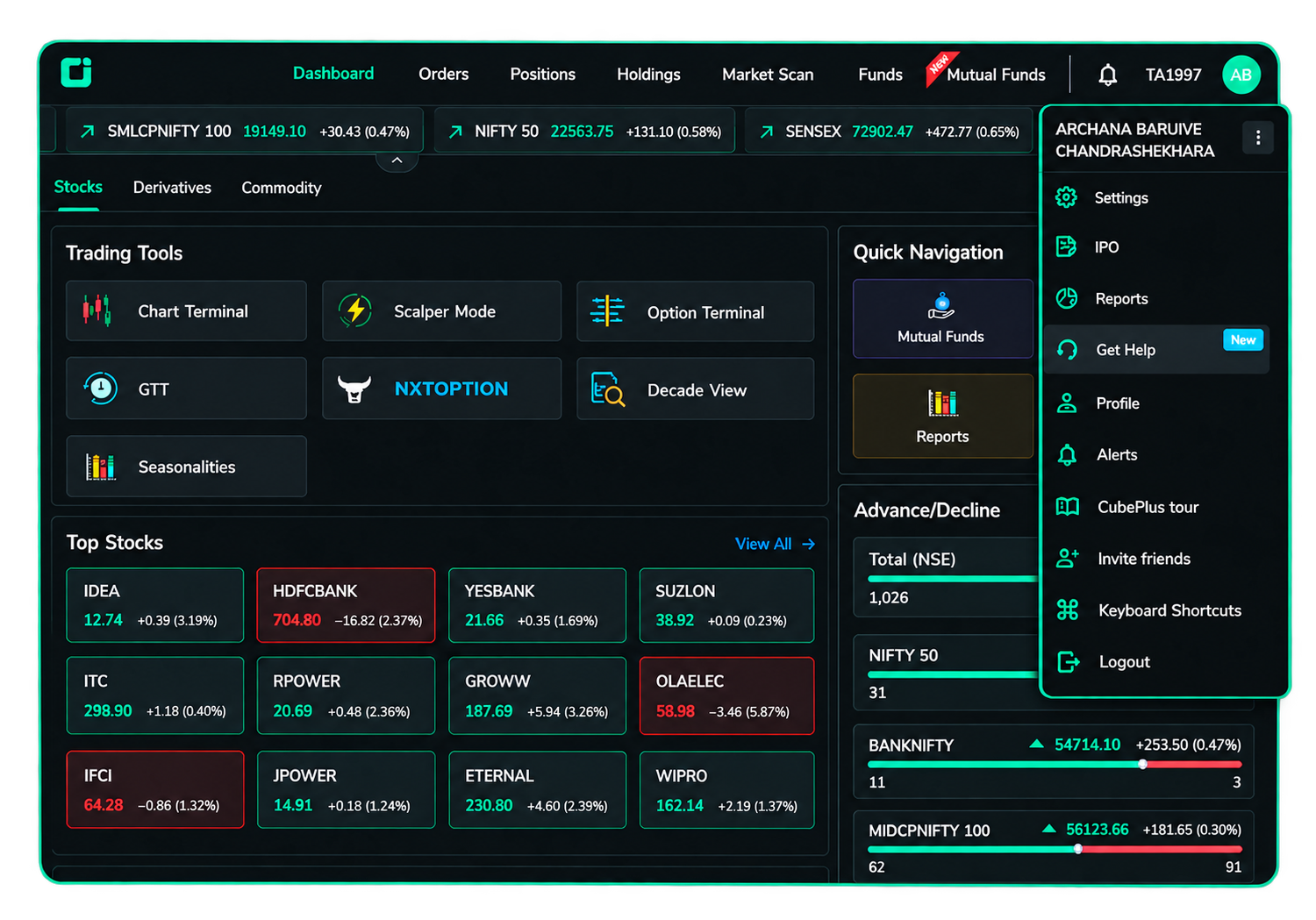Open the Market Scan menu item

(x=768, y=75)
